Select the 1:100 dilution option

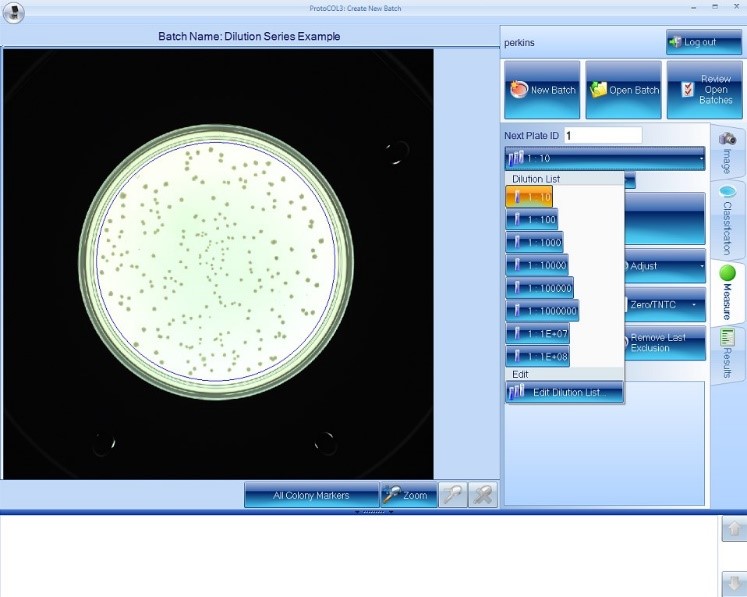tap(532, 220)
